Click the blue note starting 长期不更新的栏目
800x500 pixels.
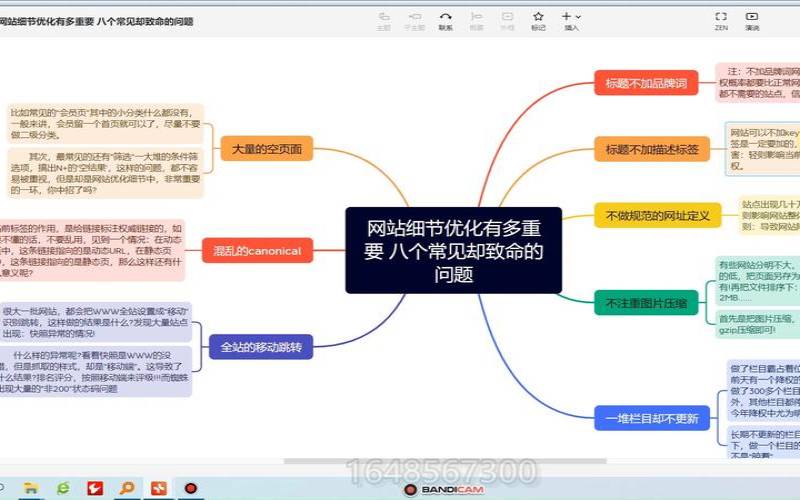click(763, 443)
